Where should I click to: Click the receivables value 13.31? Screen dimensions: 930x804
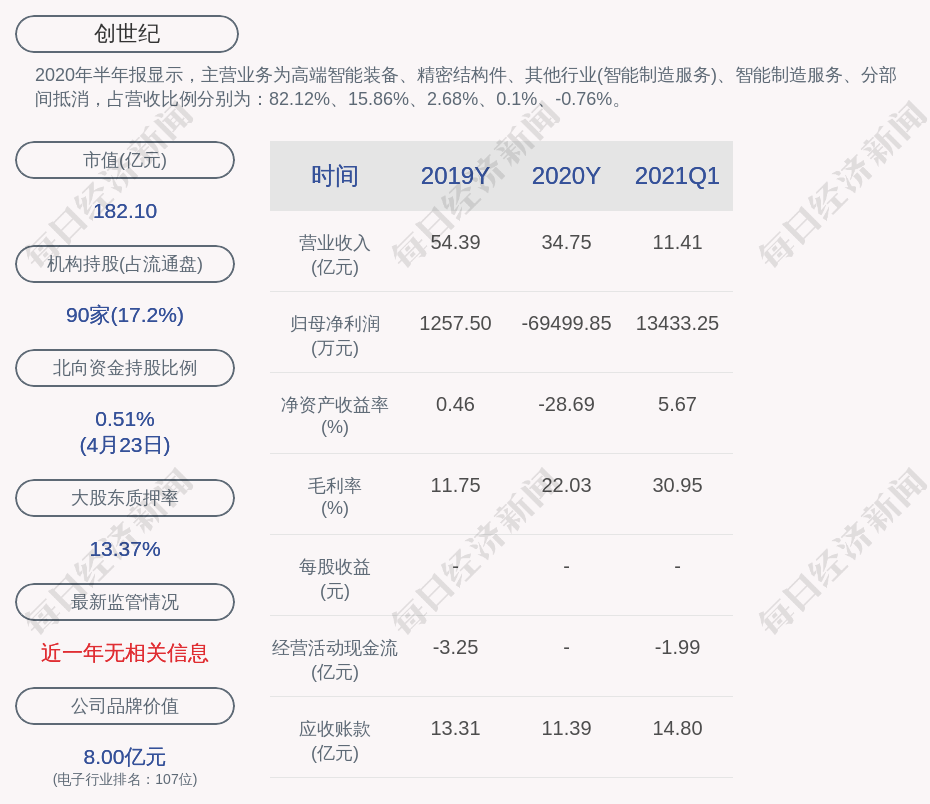coord(455,729)
